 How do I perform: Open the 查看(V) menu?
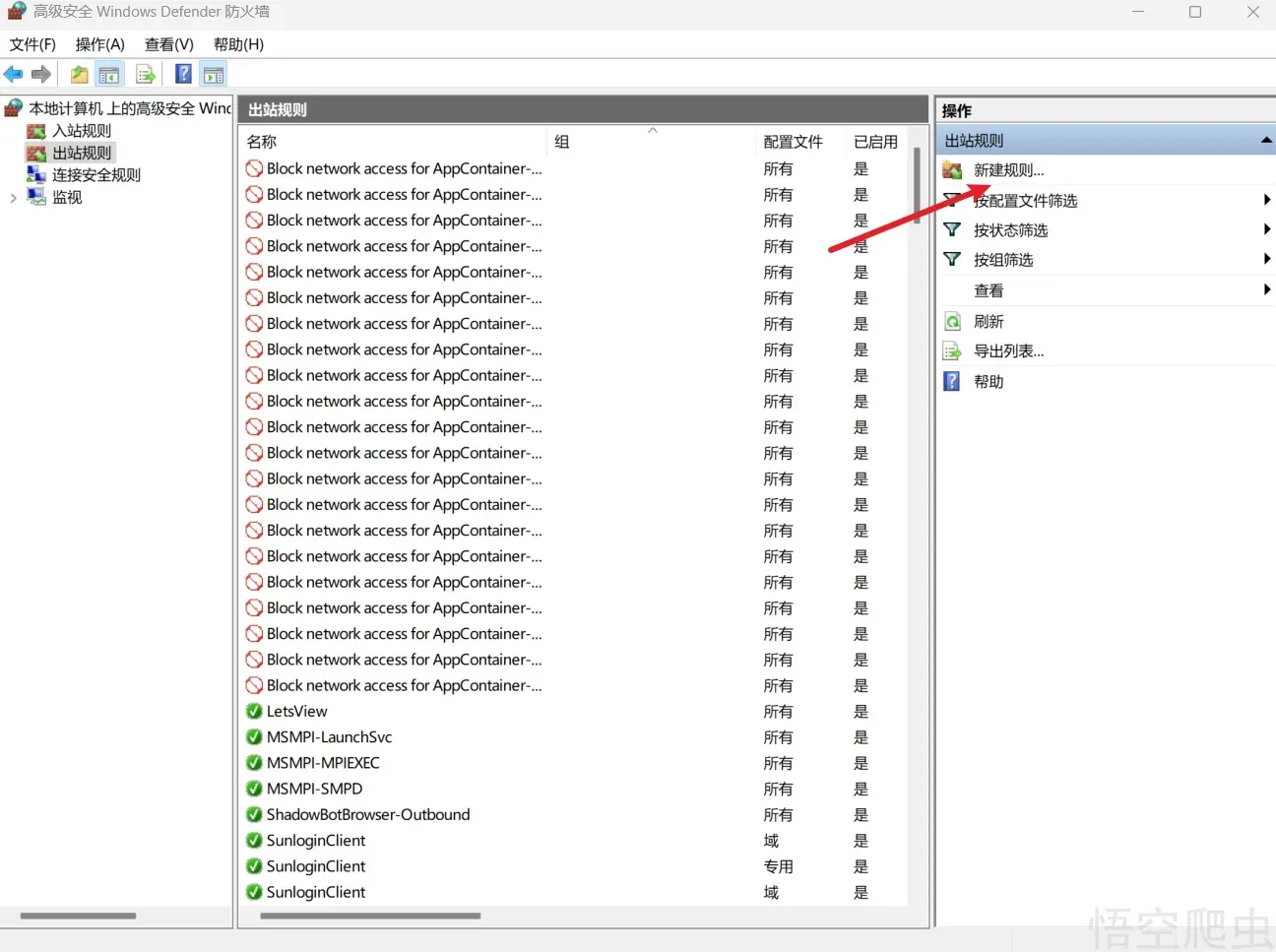[x=168, y=44]
